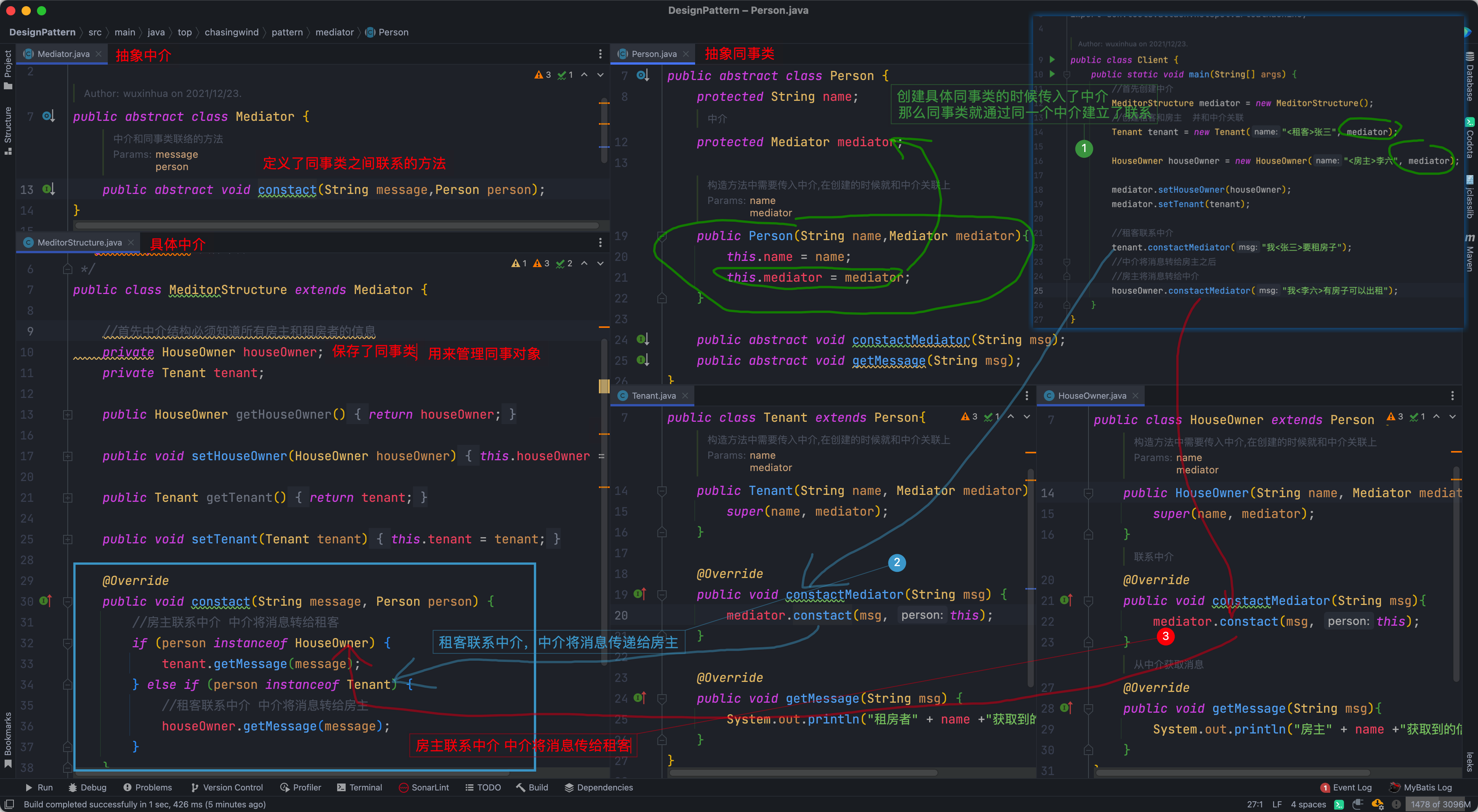The height and width of the screenshot is (812, 1478).
Task: Toggle the Project tool window
Action: coord(8,69)
